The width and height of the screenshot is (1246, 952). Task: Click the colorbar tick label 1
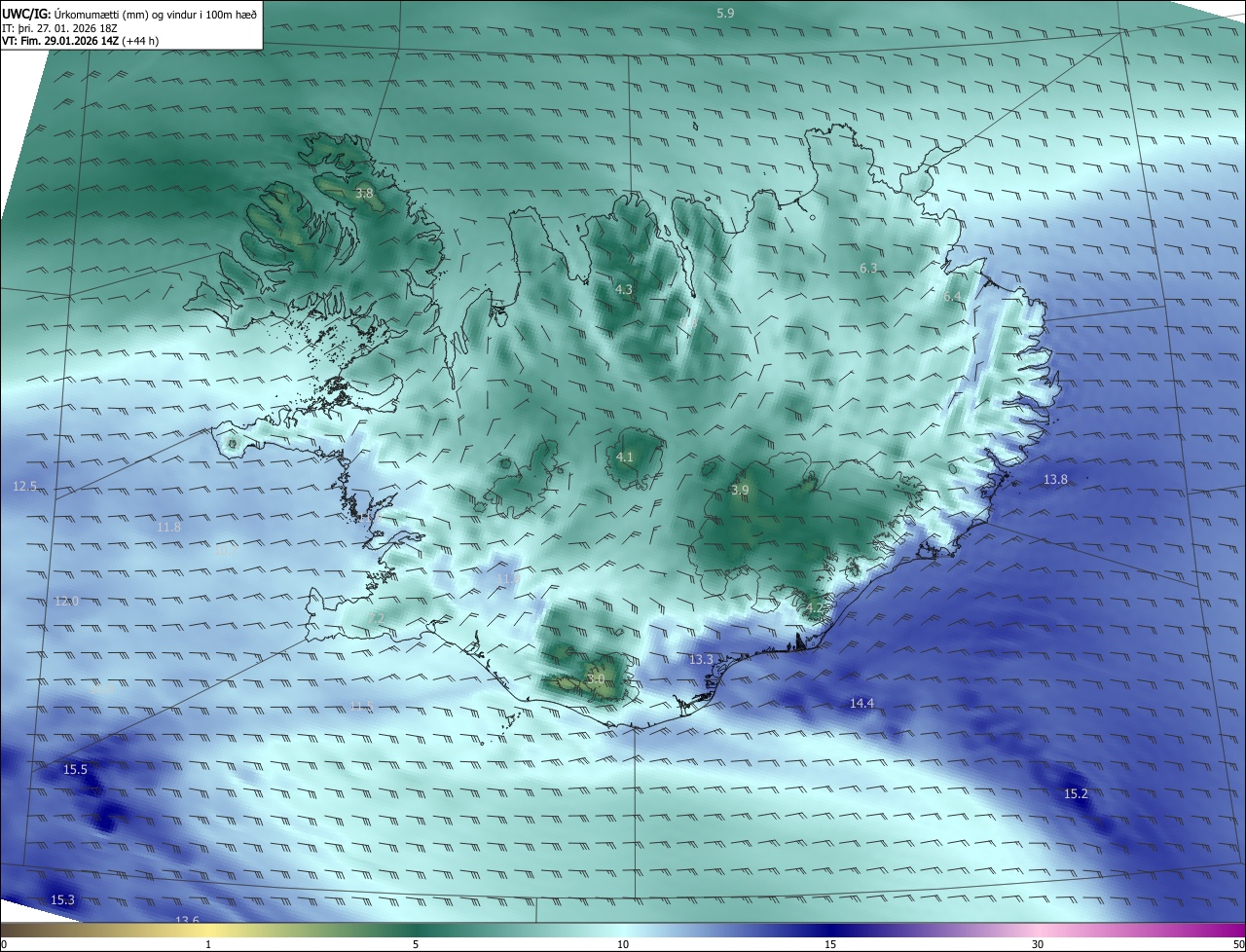(208, 944)
